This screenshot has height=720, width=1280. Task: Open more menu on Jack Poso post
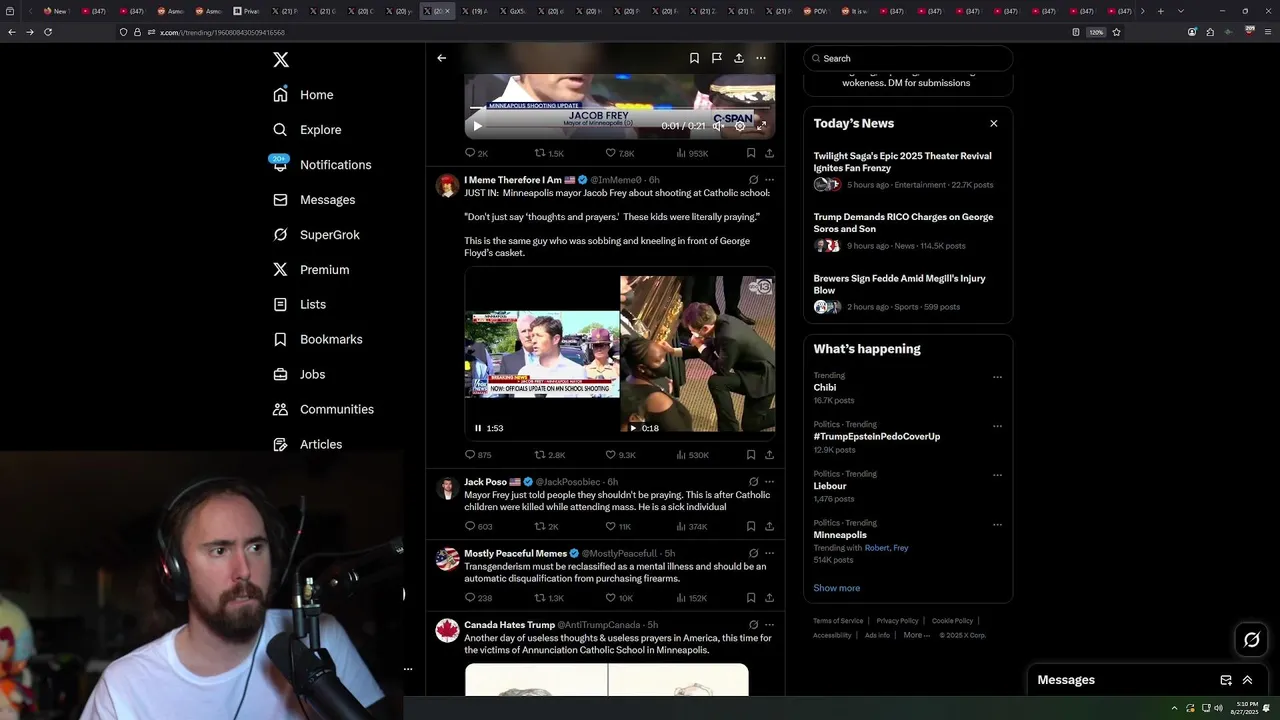pyautogui.click(x=769, y=482)
